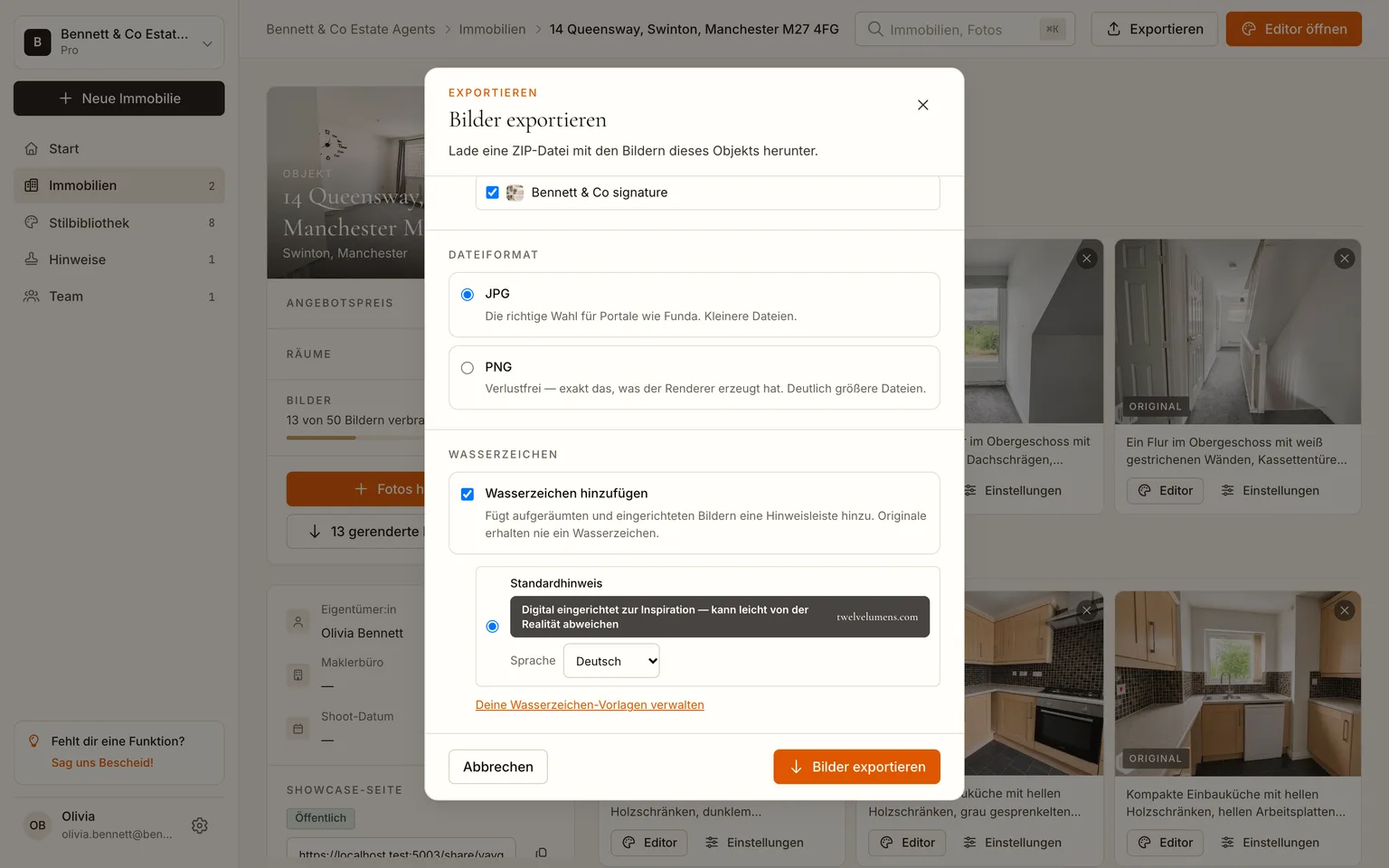Uncheck the Bennett & Co signature checkbox
The width and height of the screenshot is (1389, 868).
[492, 193]
